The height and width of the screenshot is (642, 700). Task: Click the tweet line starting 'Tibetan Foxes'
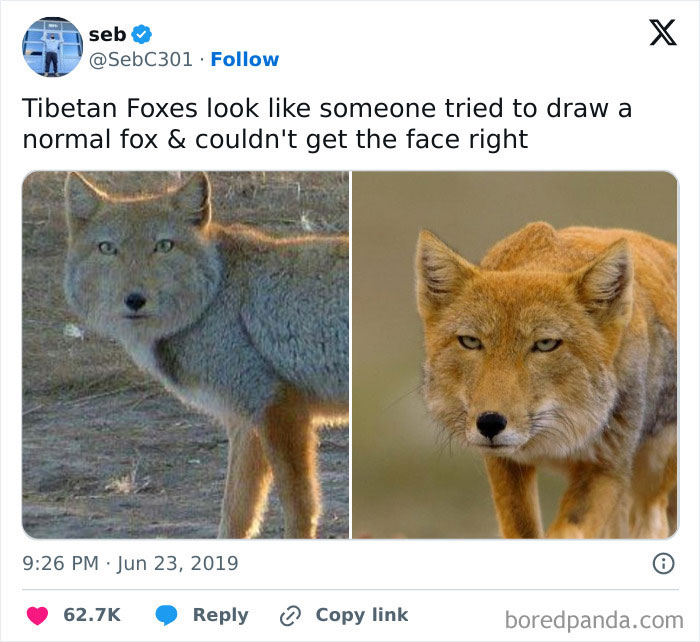327,108
